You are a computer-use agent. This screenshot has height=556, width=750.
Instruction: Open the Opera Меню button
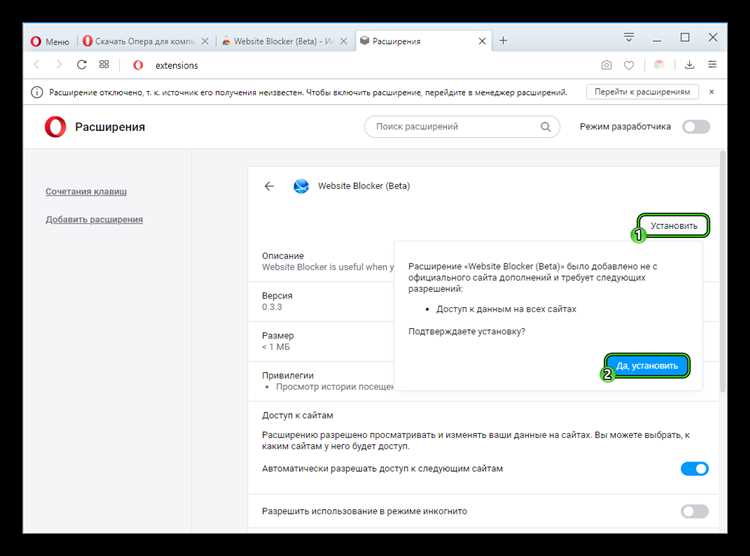click(50, 42)
